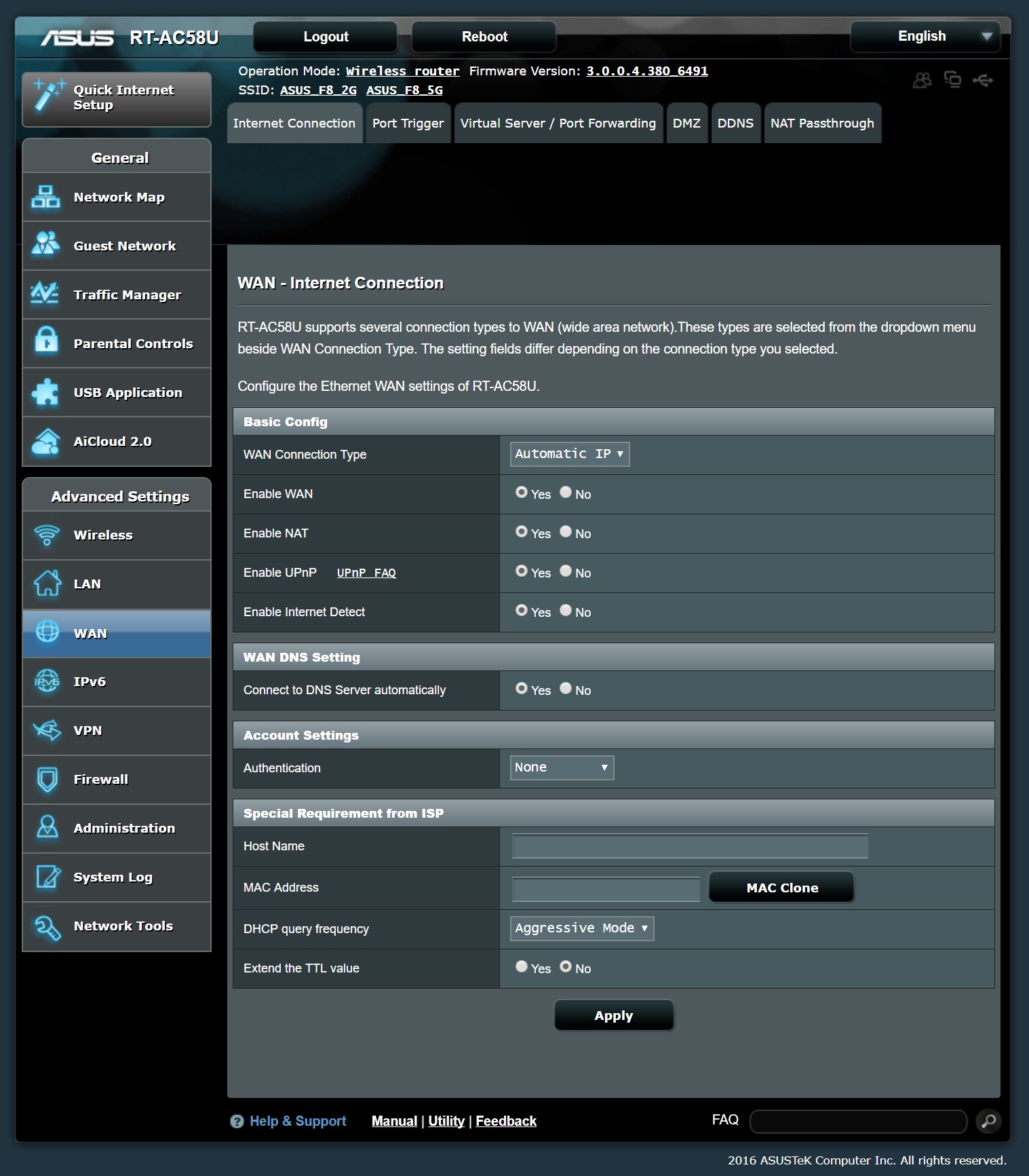
Task: Set Enable NAT to No
Action: pos(566,532)
